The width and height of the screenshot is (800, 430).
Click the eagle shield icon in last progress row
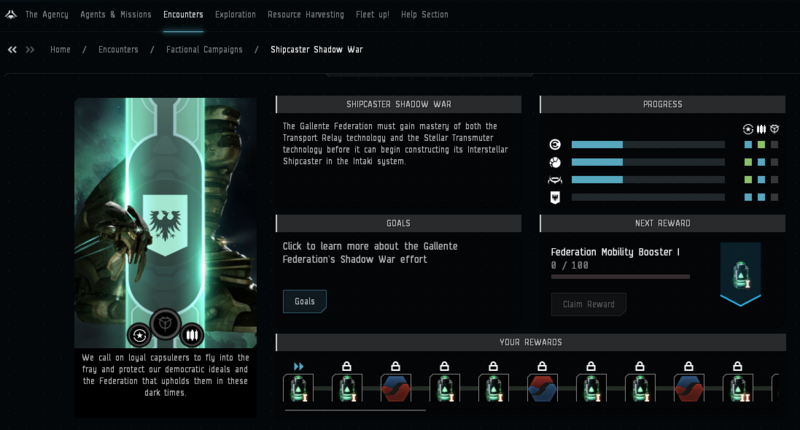[x=555, y=197]
